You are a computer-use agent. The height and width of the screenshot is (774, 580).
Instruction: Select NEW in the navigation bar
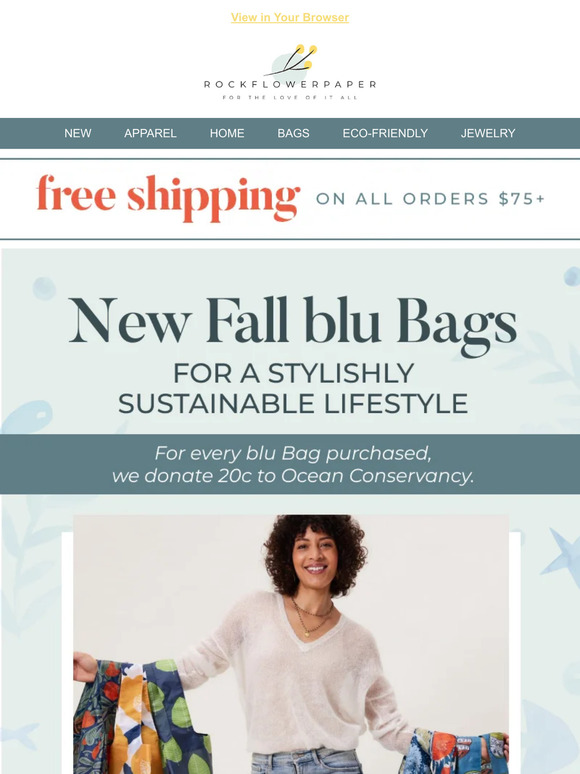pos(77,133)
